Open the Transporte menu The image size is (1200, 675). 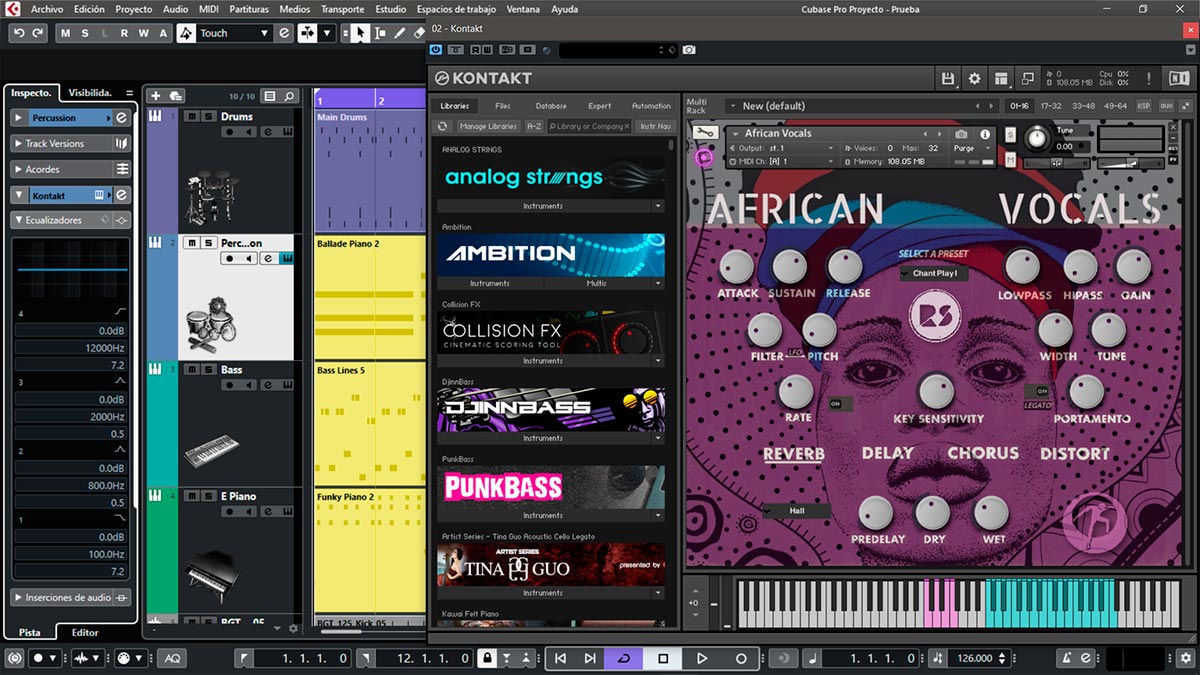pos(342,9)
